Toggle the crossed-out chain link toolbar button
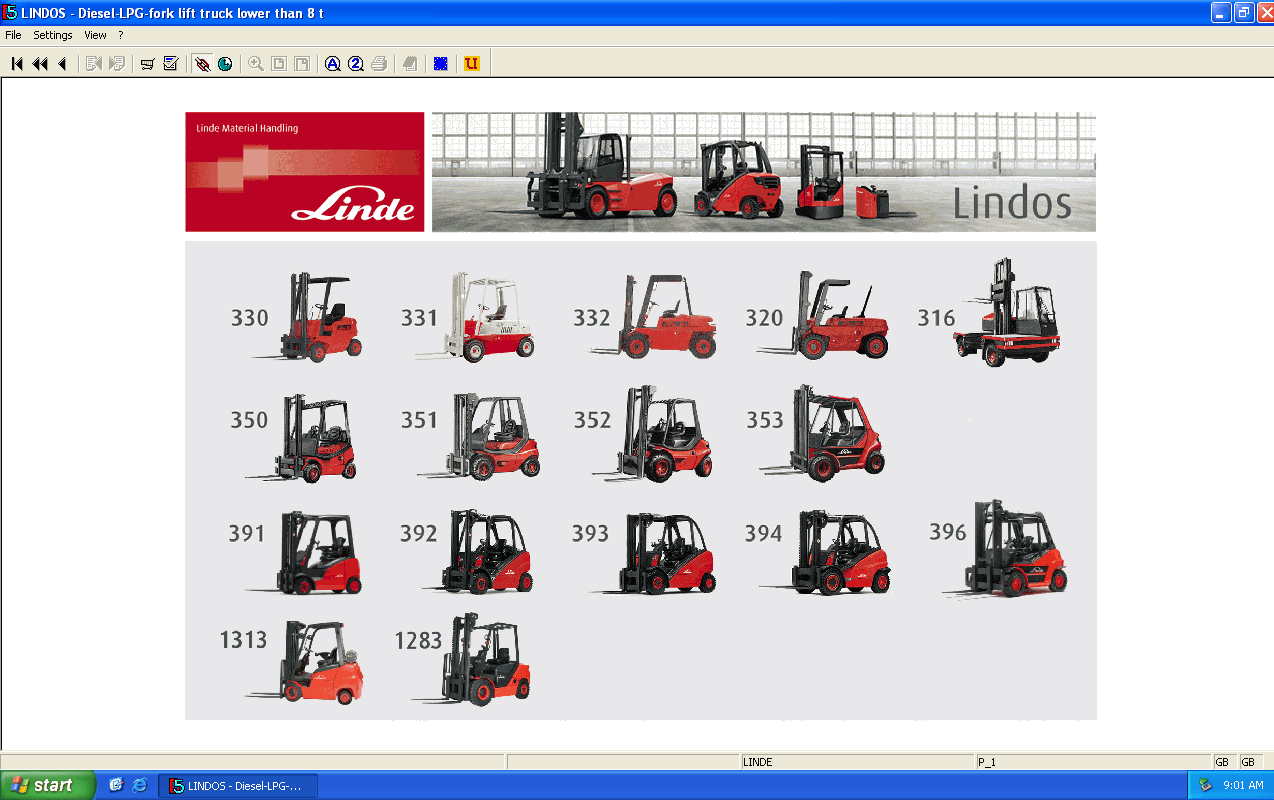This screenshot has width=1274, height=800. click(202, 64)
